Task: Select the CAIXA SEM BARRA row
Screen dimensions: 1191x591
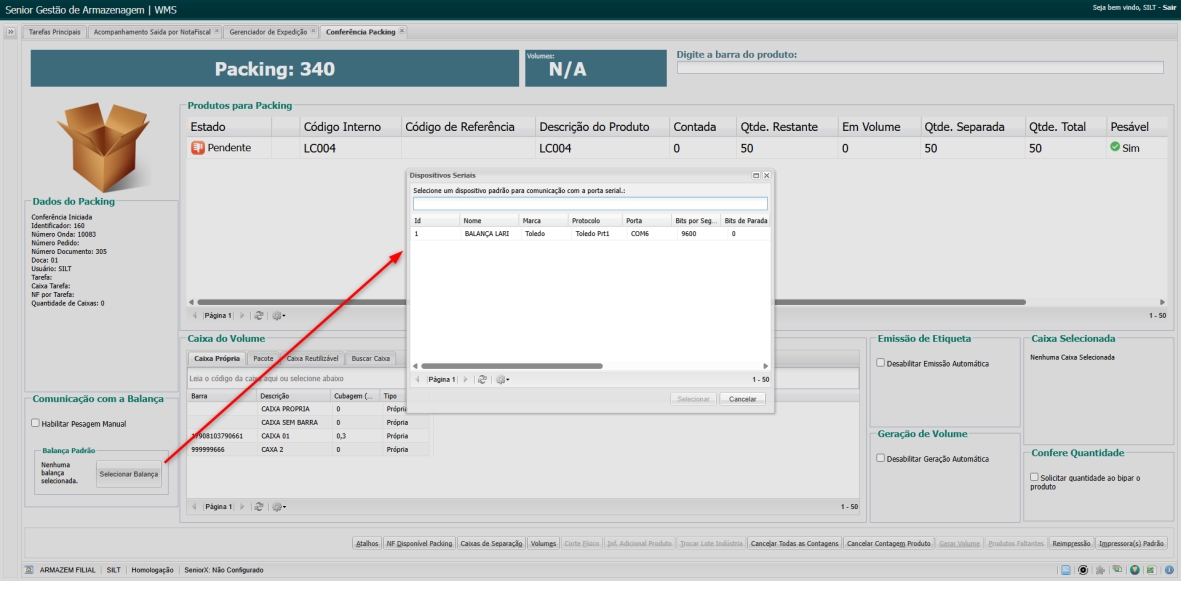Action: point(308,422)
